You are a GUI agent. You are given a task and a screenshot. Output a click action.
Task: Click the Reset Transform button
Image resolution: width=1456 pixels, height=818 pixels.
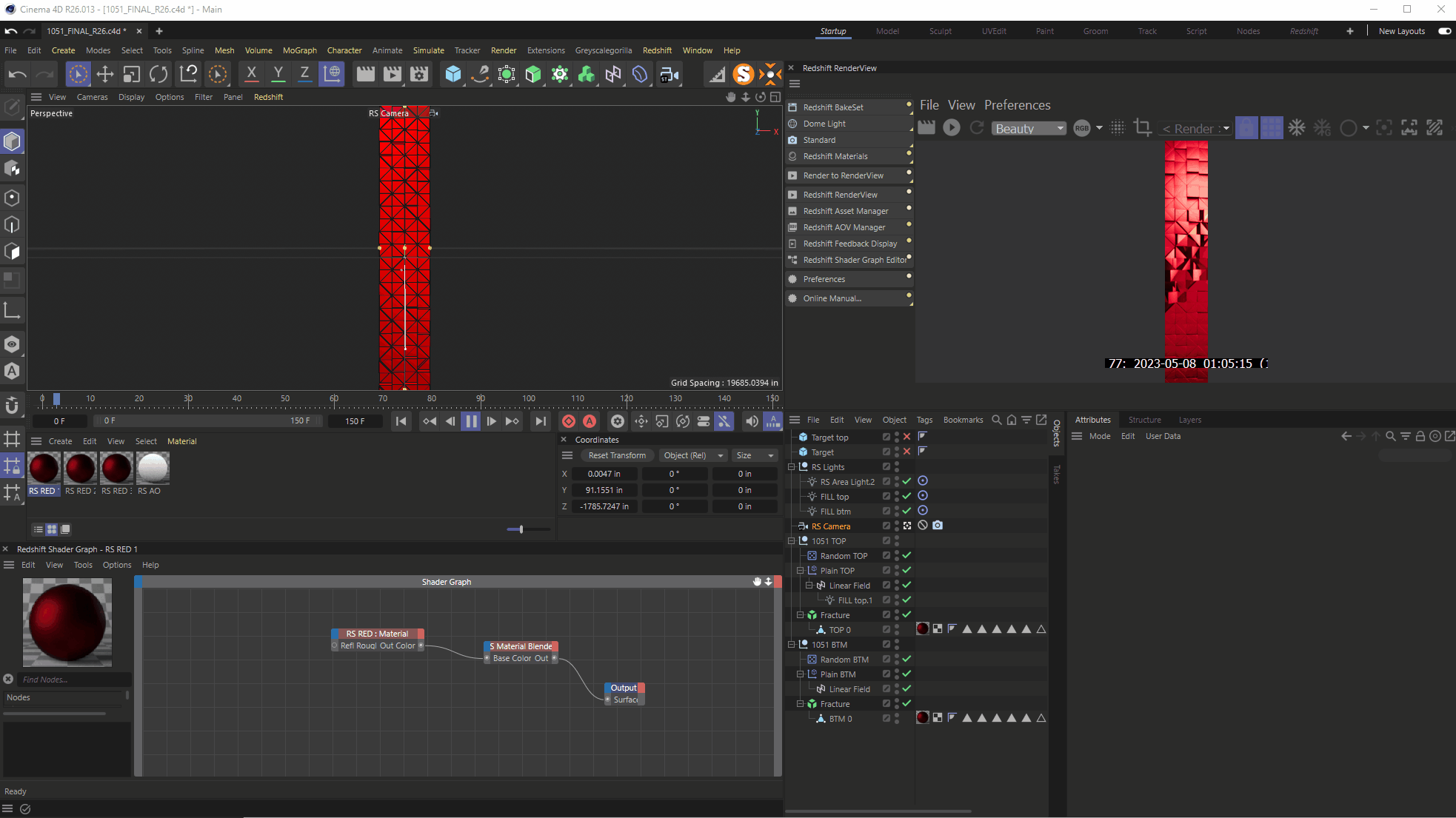616,455
